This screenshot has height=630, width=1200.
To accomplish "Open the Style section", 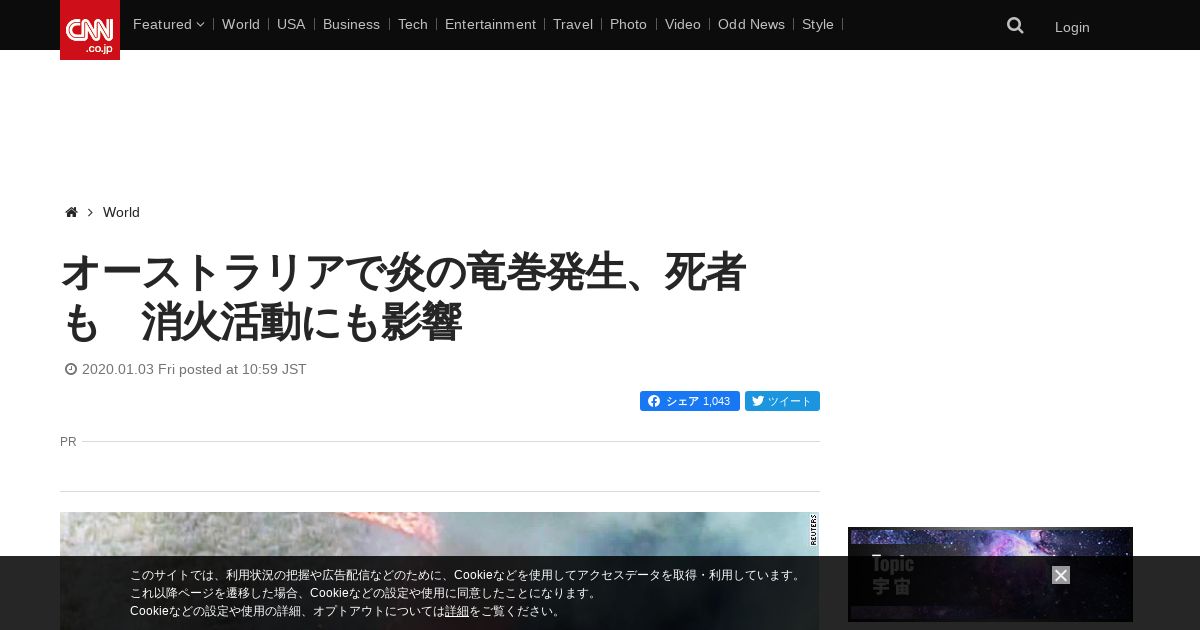I will coord(818,24).
